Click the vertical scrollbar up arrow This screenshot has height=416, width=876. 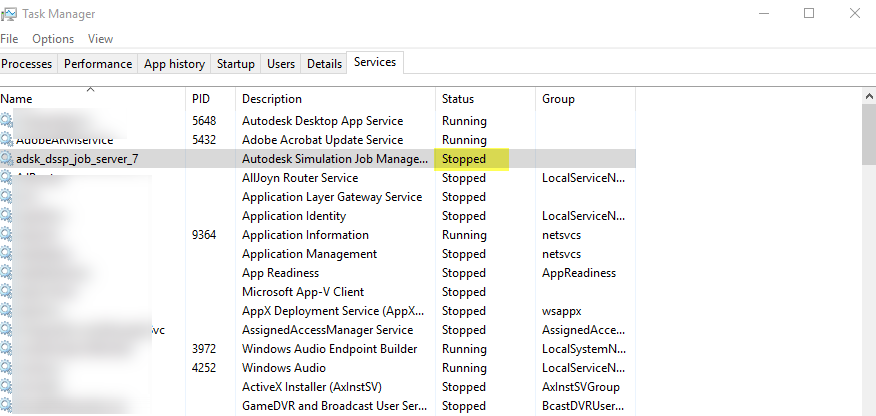coord(868,96)
